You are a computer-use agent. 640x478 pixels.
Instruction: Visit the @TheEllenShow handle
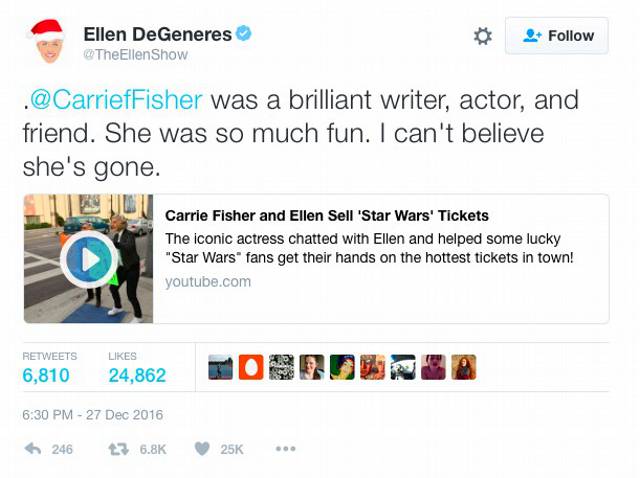tap(136, 55)
